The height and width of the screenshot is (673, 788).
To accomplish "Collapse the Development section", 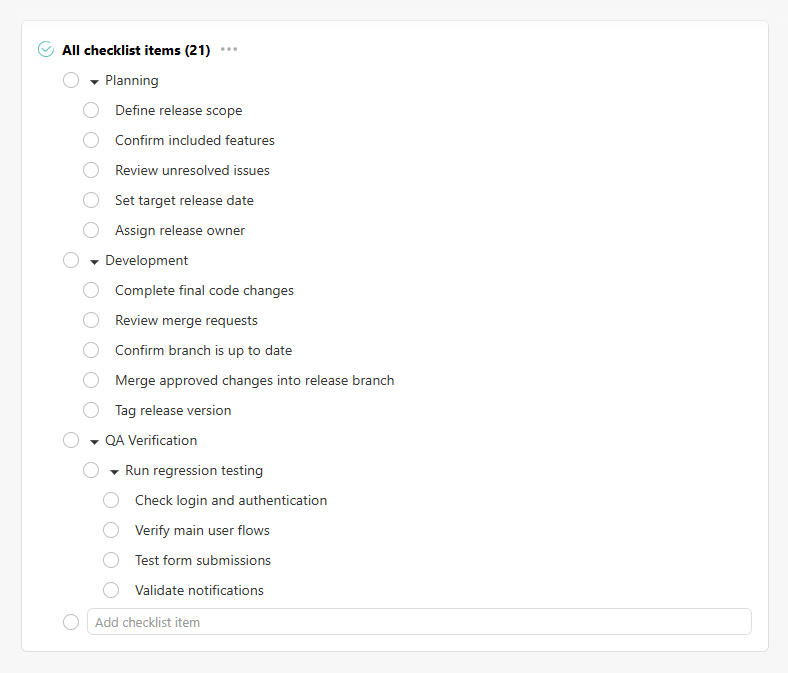I will click(x=94, y=261).
